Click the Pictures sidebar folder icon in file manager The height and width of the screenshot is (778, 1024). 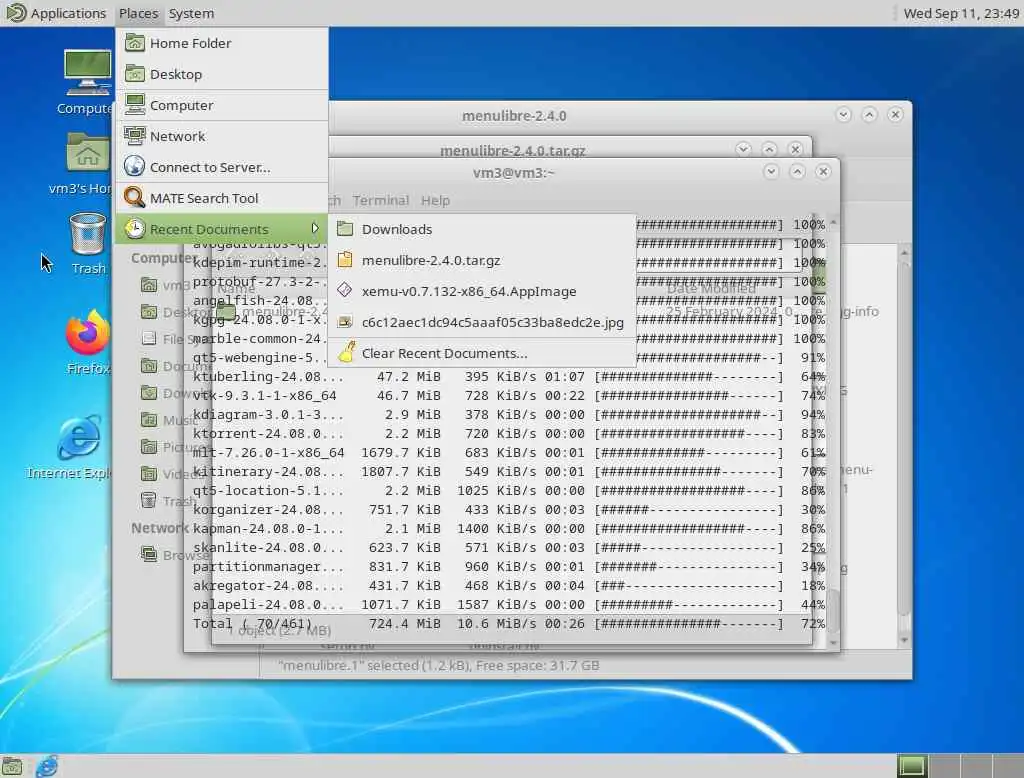(x=149, y=447)
